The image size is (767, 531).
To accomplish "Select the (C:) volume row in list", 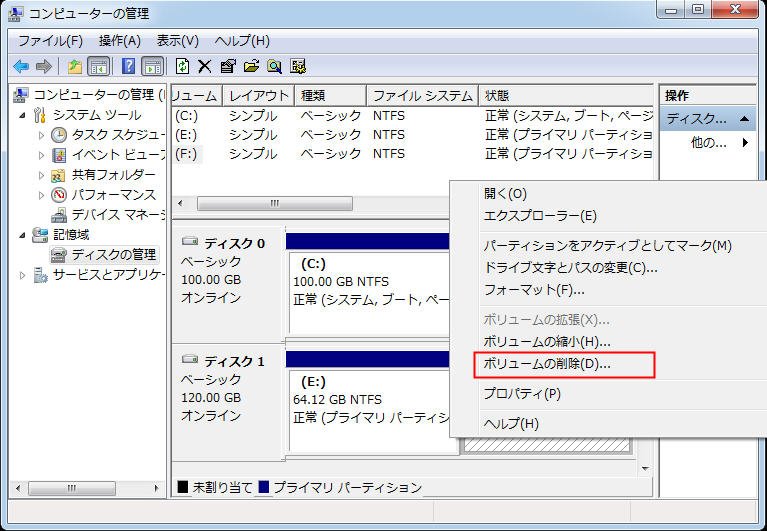I will 412,115.
